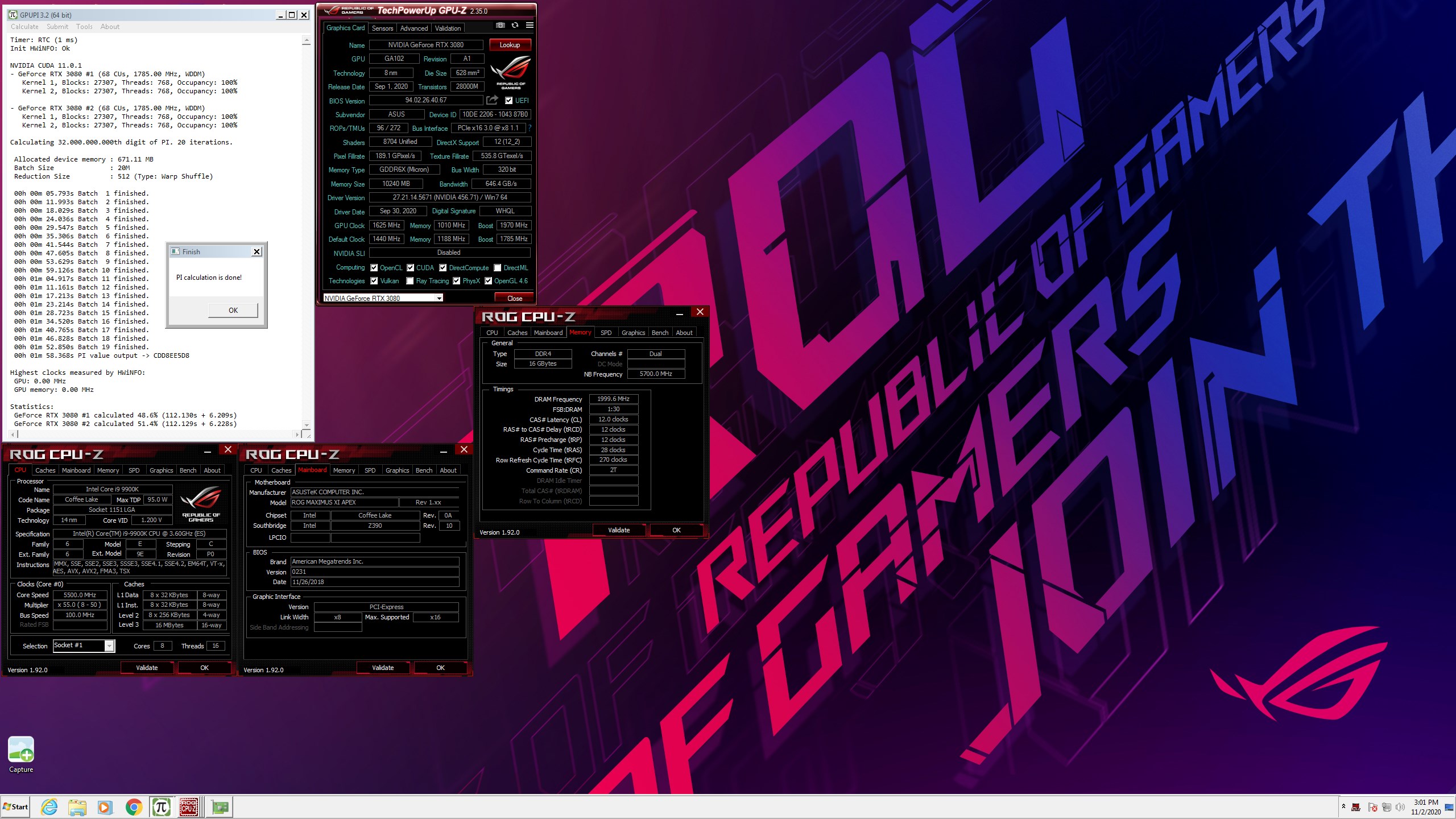Switch to ROG CPU-Z in the taskbar
Image resolution: width=1456 pixels, height=819 pixels.
tap(189, 806)
